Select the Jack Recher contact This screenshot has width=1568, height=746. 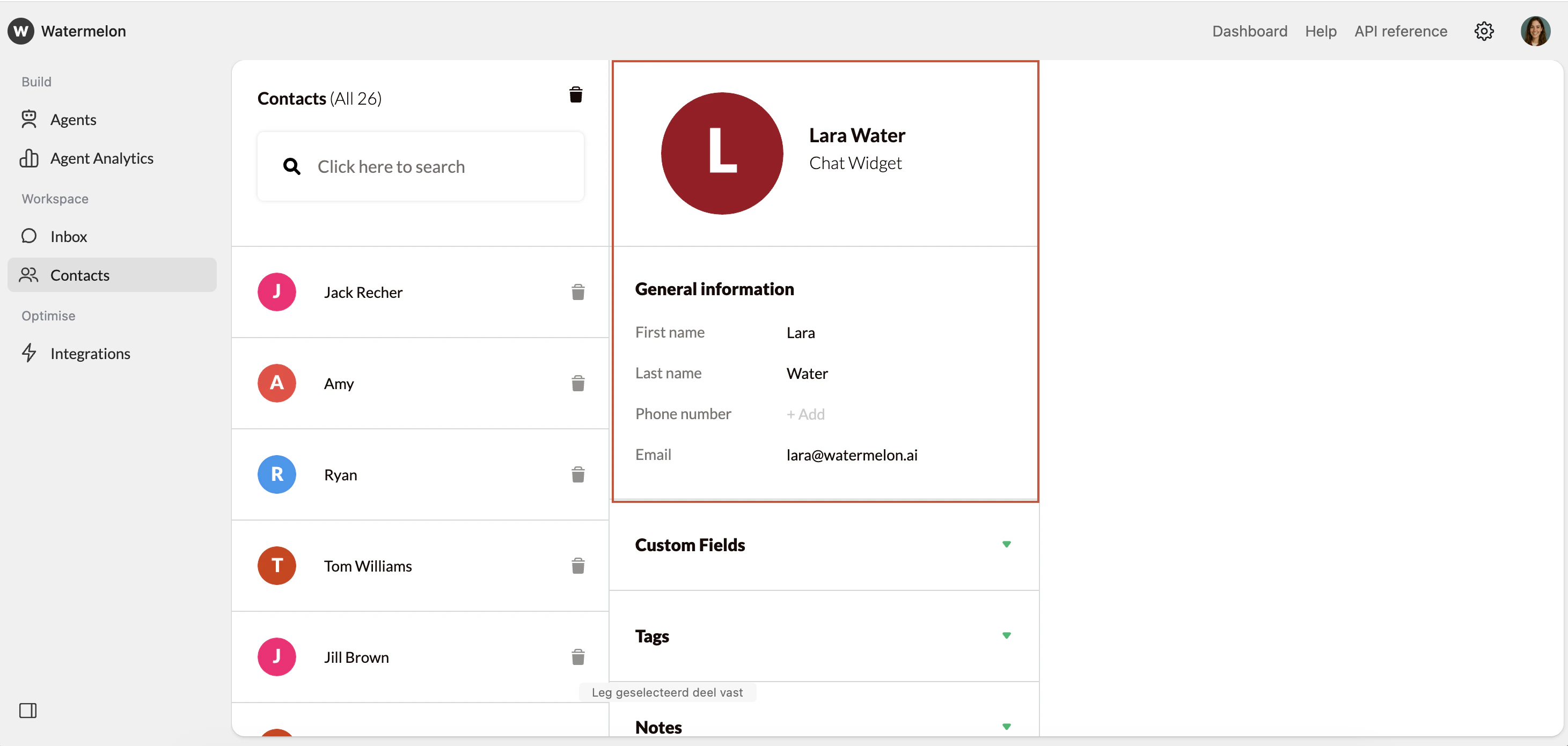click(421, 292)
